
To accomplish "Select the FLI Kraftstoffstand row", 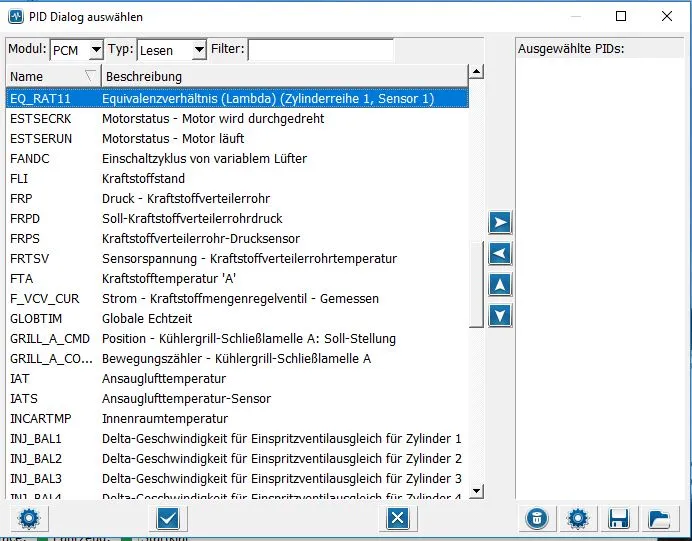I will click(x=236, y=179).
